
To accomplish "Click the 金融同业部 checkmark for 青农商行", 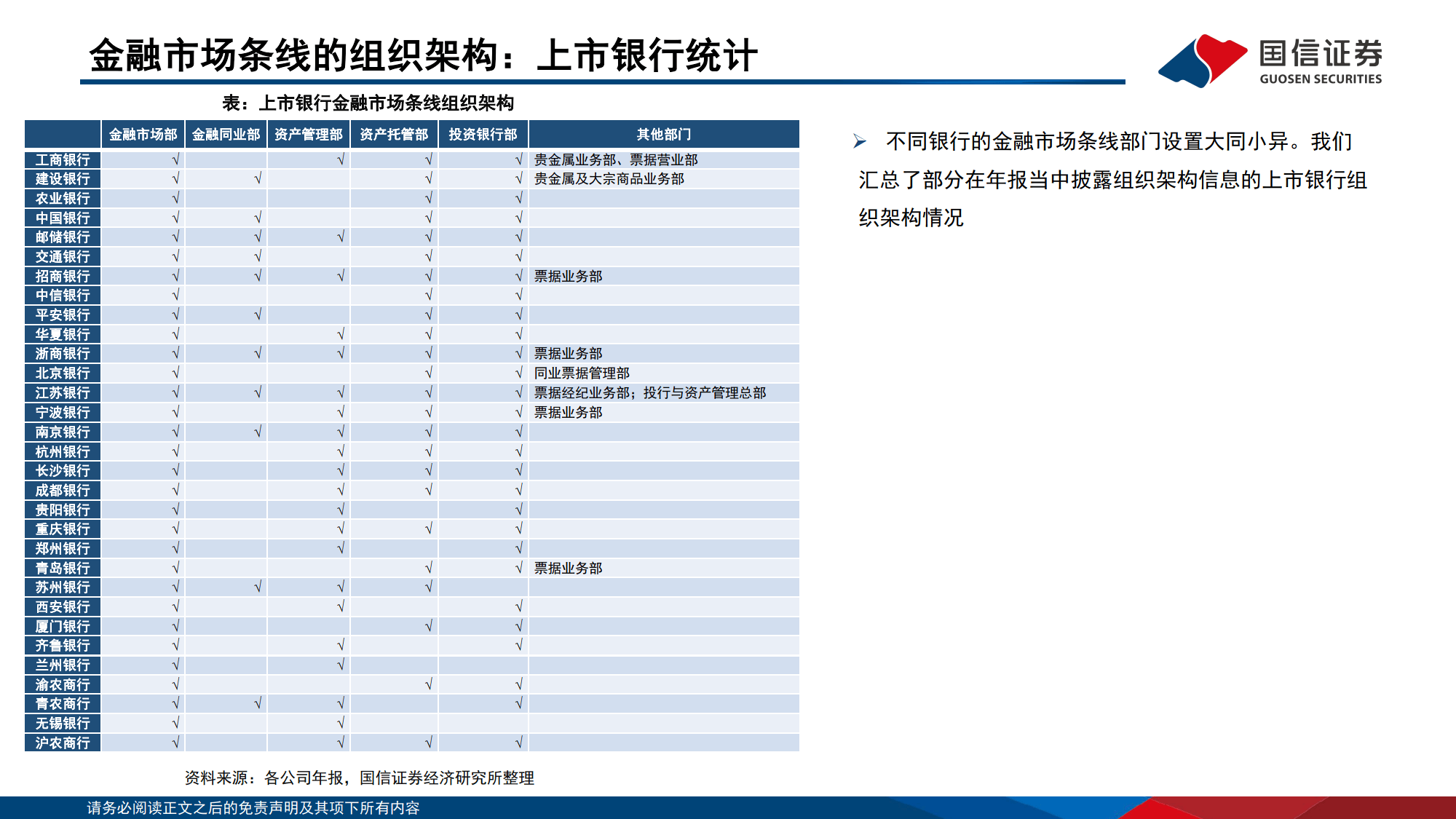I will [x=258, y=703].
